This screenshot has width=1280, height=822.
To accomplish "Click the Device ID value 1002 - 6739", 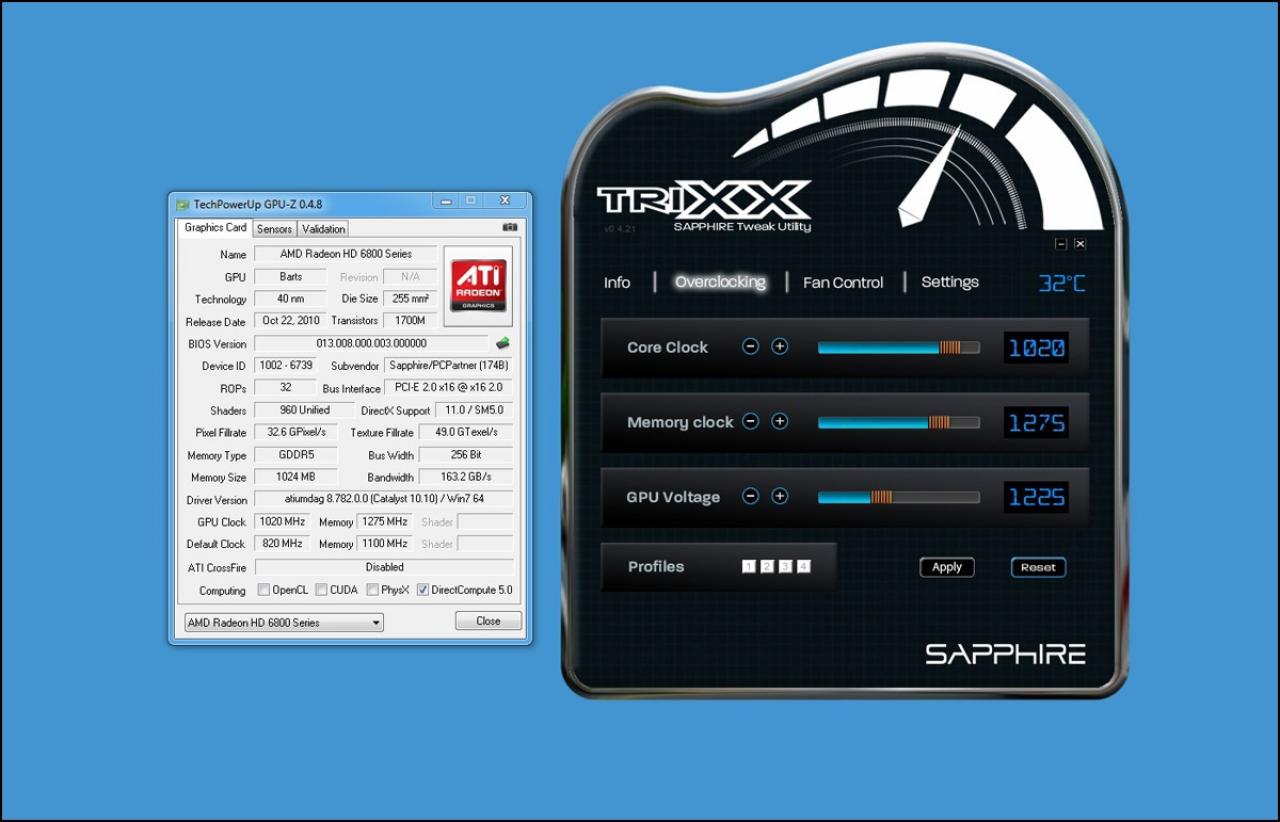I will (285, 366).
